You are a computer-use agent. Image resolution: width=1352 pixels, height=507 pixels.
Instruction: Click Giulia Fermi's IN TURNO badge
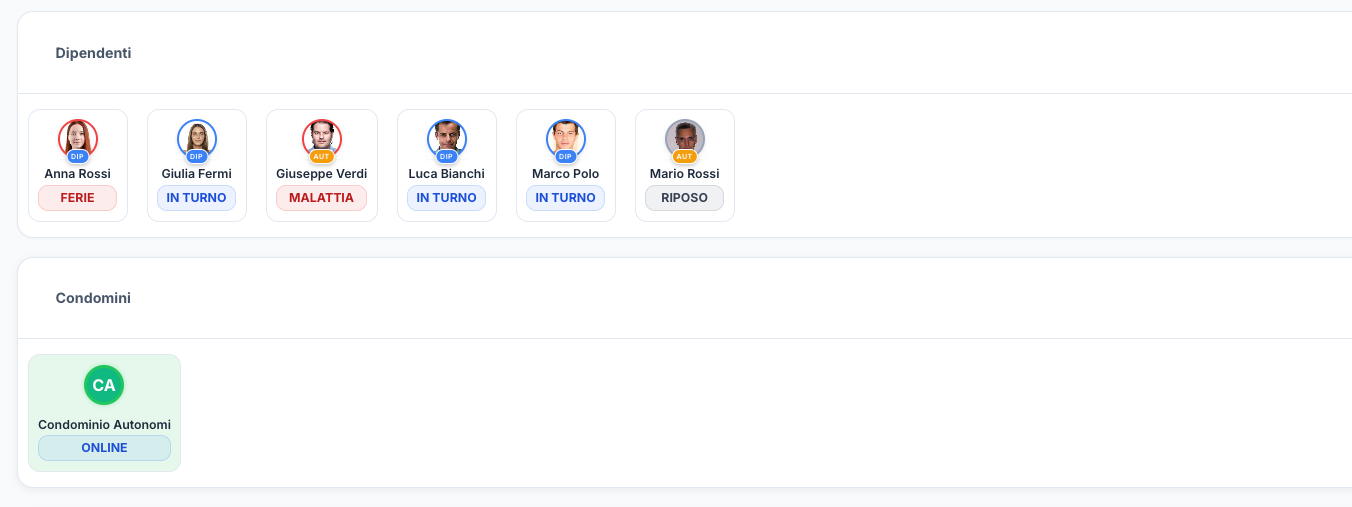pyautogui.click(x=197, y=198)
